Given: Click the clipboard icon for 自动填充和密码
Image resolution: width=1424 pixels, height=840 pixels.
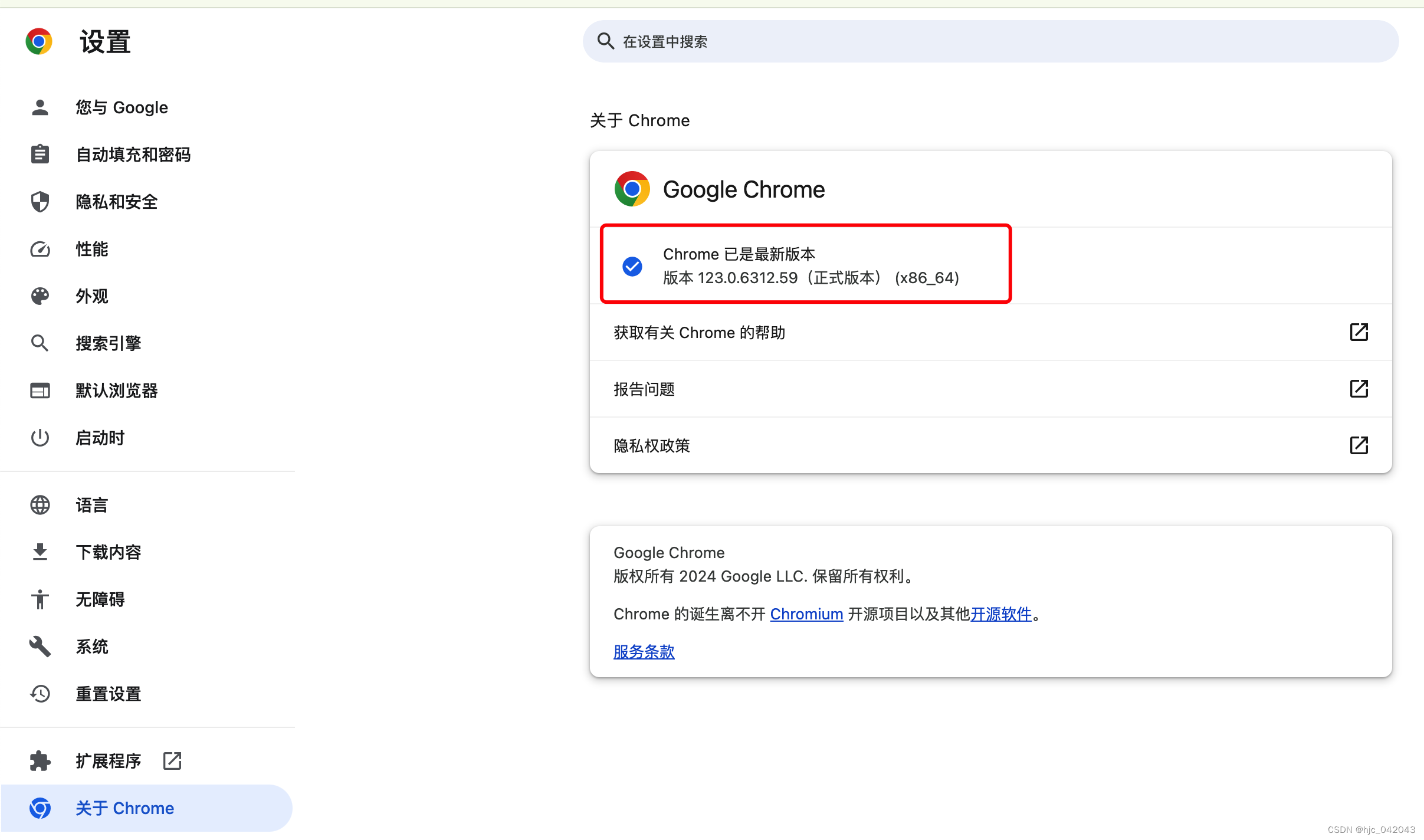Looking at the screenshot, I should [40, 155].
